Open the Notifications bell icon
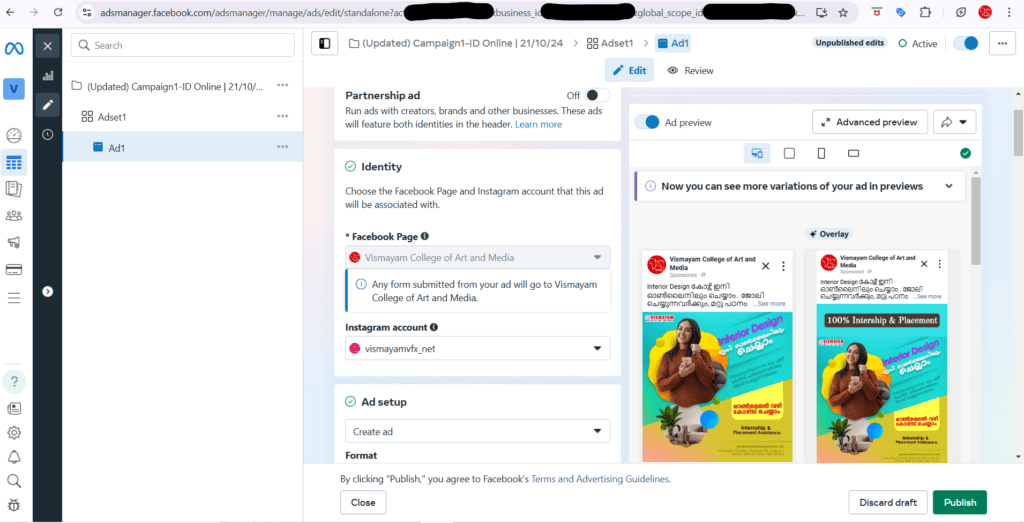1024x523 pixels. coord(14,456)
